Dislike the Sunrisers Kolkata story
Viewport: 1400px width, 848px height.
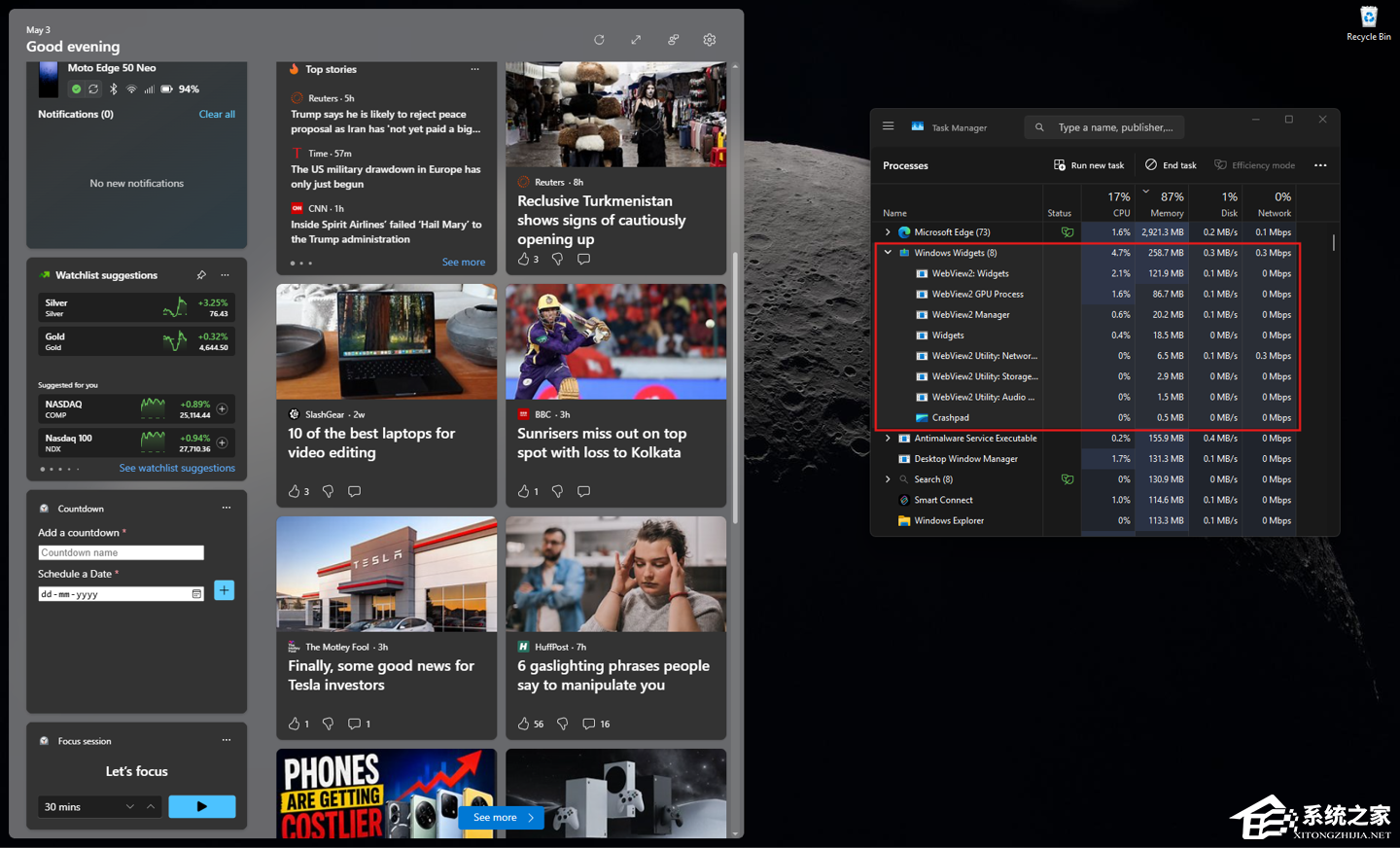557,491
